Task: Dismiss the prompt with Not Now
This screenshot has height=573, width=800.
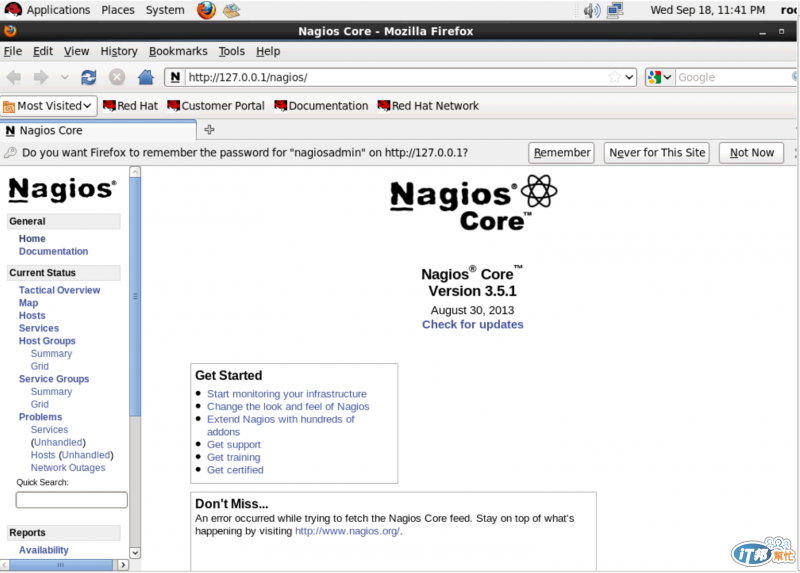Action: click(751, 153)
